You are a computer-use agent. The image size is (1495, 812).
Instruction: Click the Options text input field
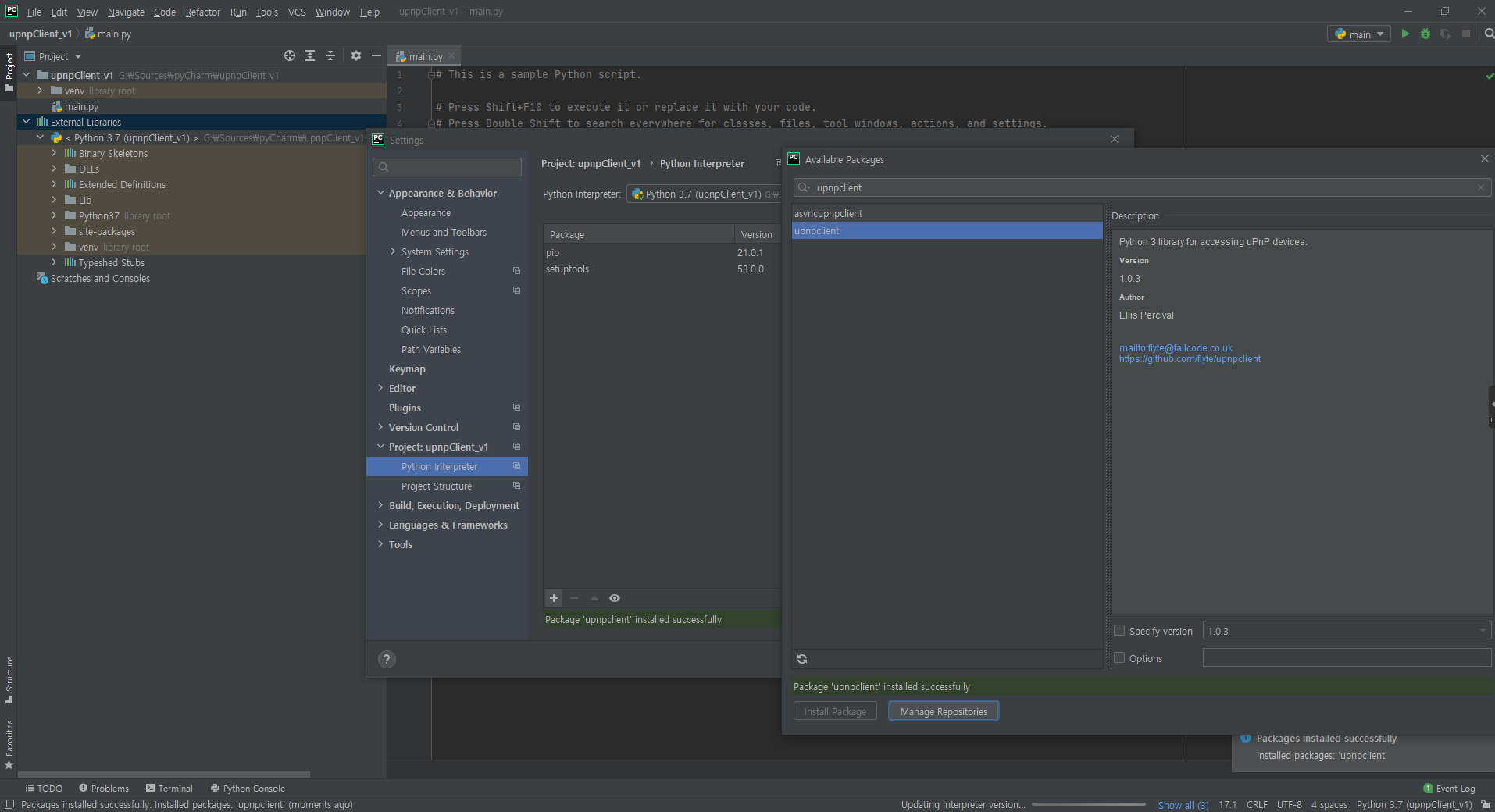click(x=1347, y=658)
